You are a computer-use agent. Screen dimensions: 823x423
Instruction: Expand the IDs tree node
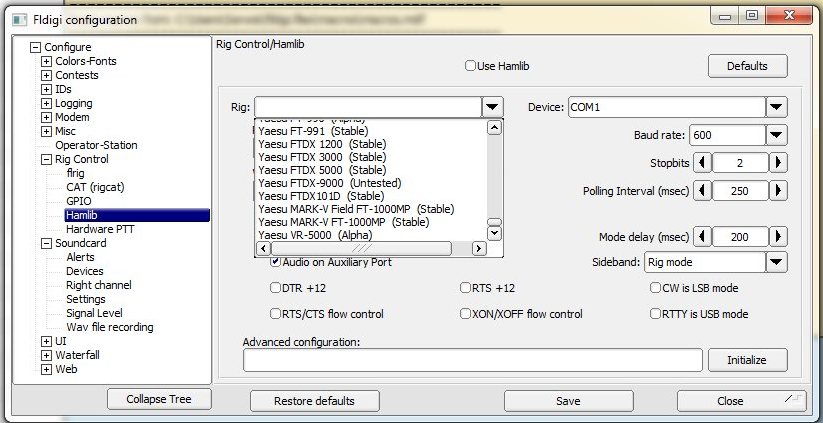(47, 89)
